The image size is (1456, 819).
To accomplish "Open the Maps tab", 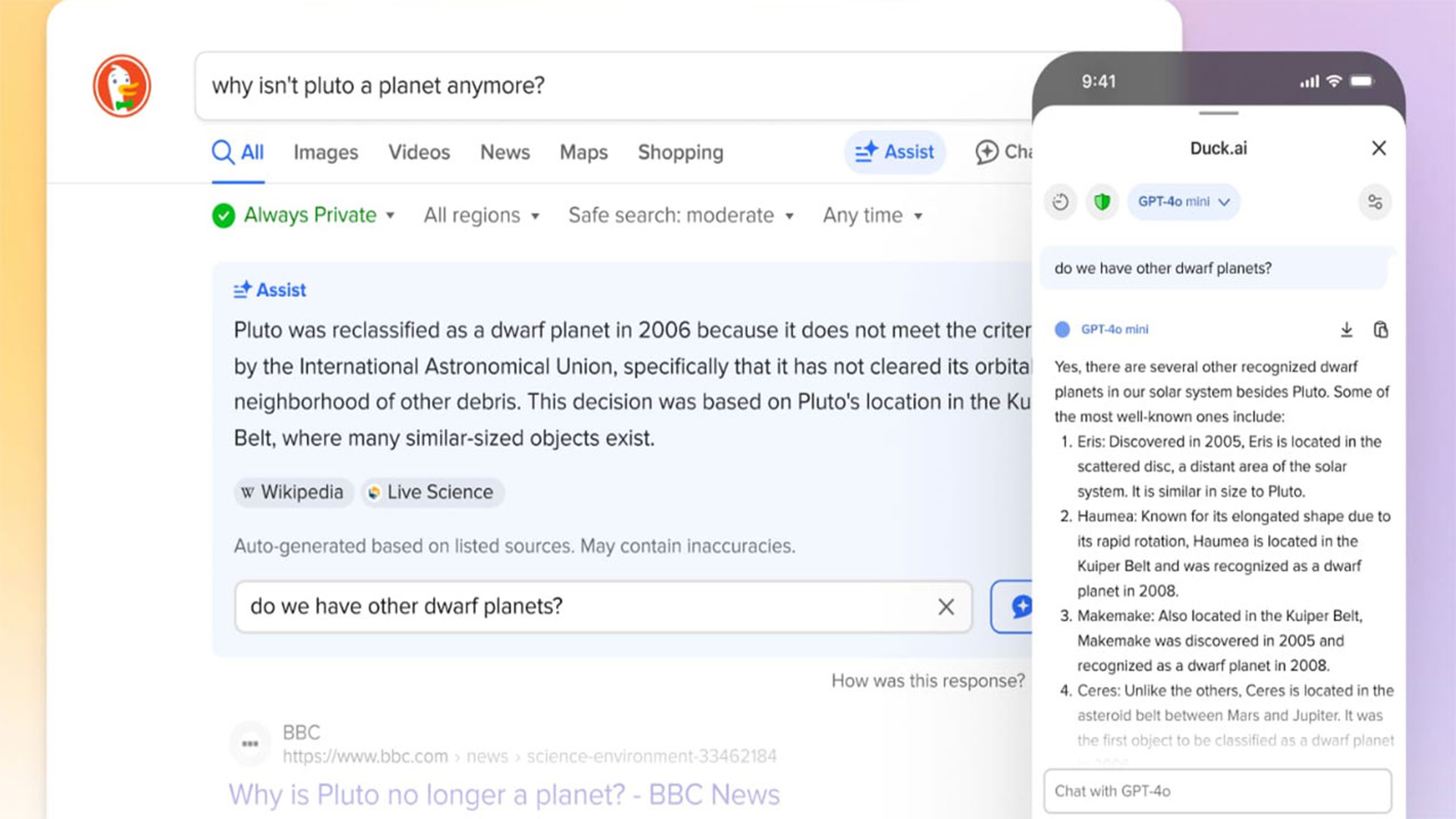I will (x=583, y=152).
